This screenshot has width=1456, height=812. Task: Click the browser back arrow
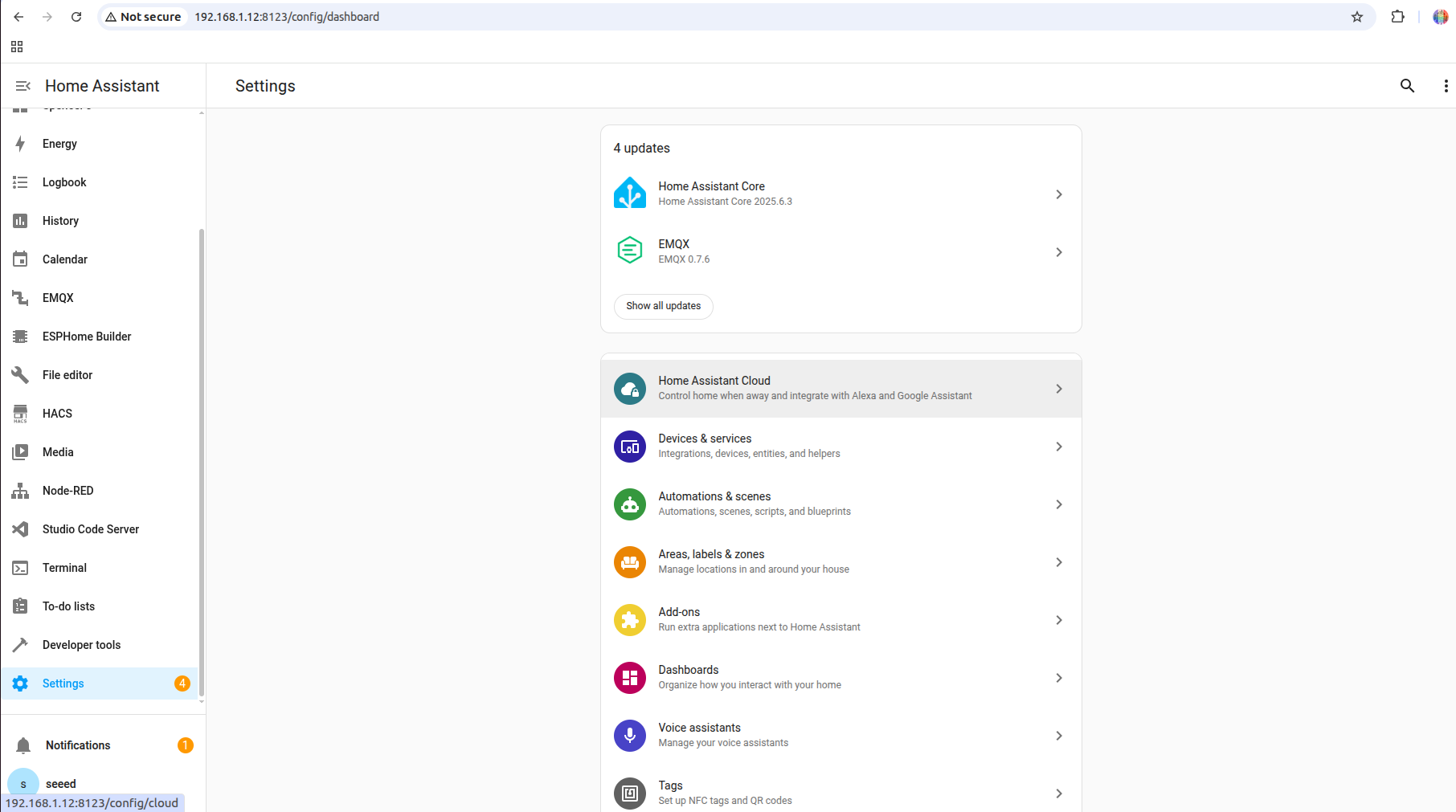tap(18, 17)
